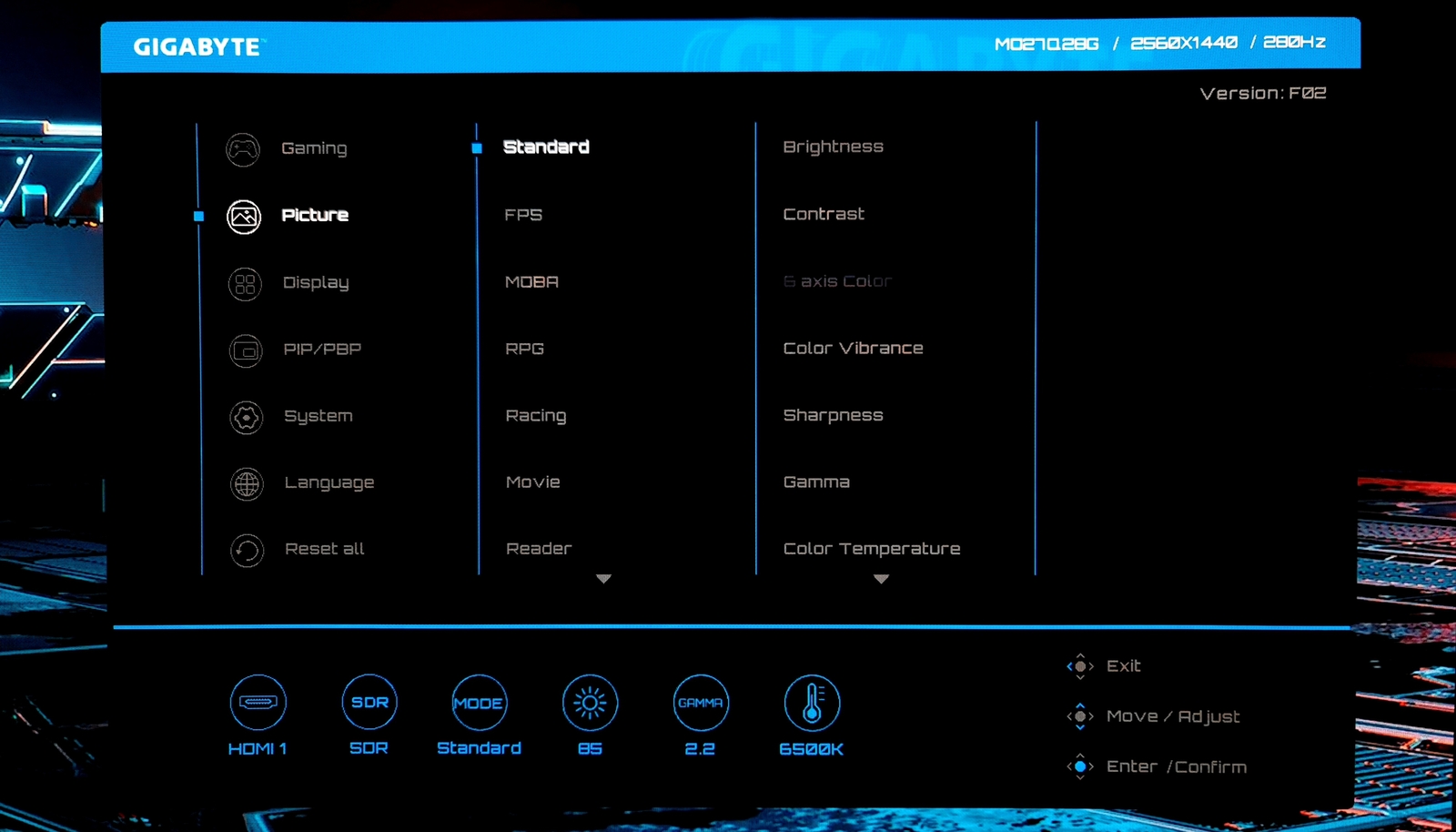Expand more picture modes below Reader
This screenshot has width=1456, height=832.
pyautogui.click(x=603, y=579)
